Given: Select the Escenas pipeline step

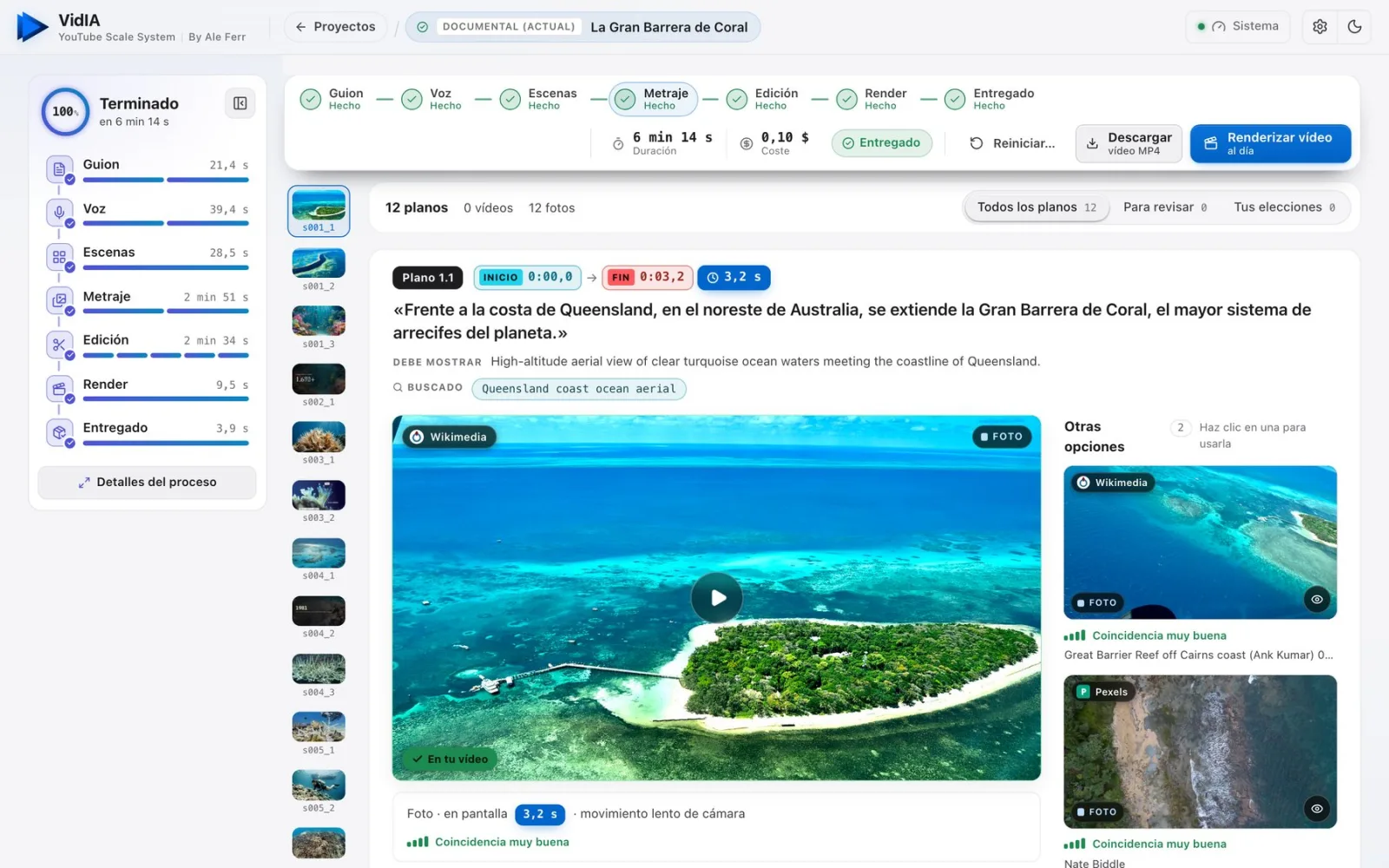Looking at the screenshot, I should [539, 99].
